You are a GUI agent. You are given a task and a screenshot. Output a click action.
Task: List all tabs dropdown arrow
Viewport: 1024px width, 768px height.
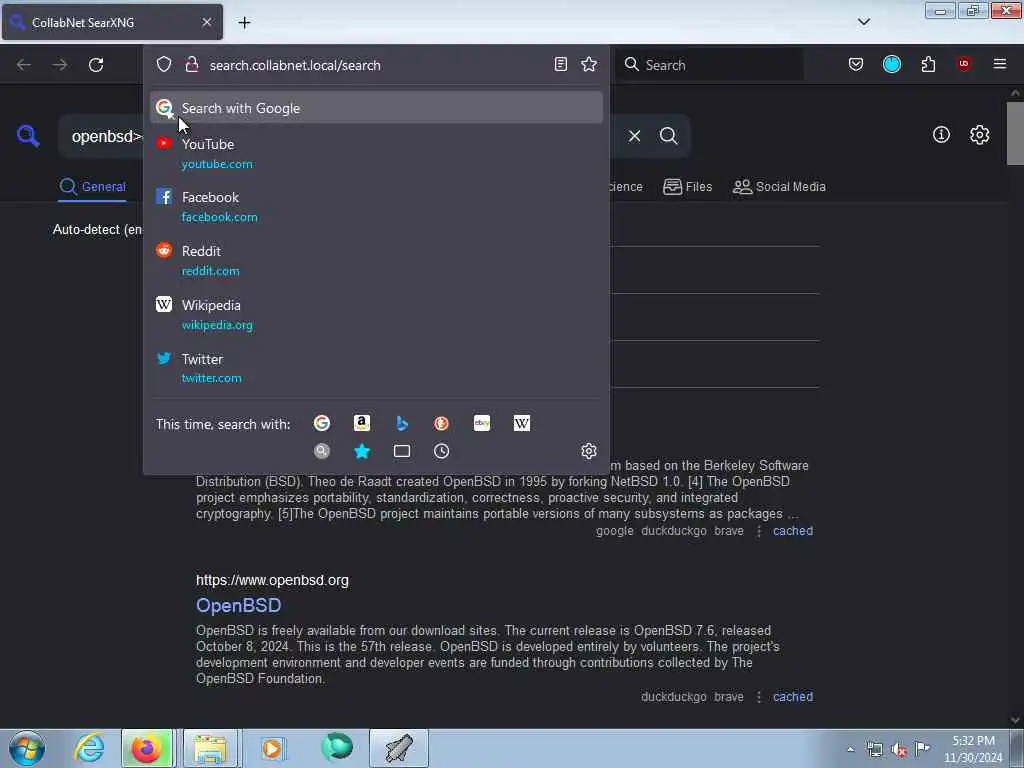click(864, 22)
